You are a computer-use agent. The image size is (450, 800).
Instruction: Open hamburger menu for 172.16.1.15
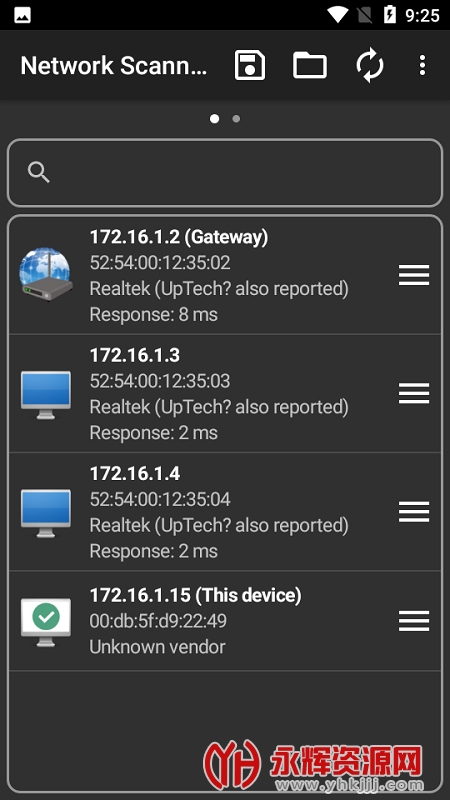414,621
